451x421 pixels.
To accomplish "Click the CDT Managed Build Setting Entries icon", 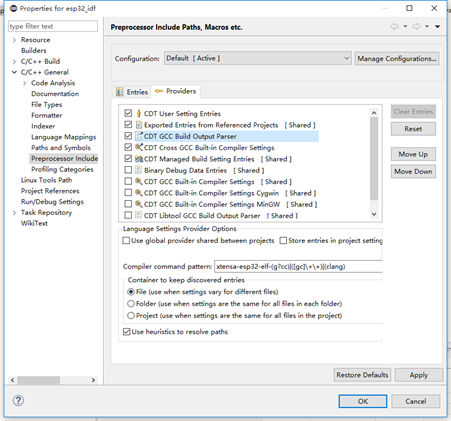I will click(139, 159).
